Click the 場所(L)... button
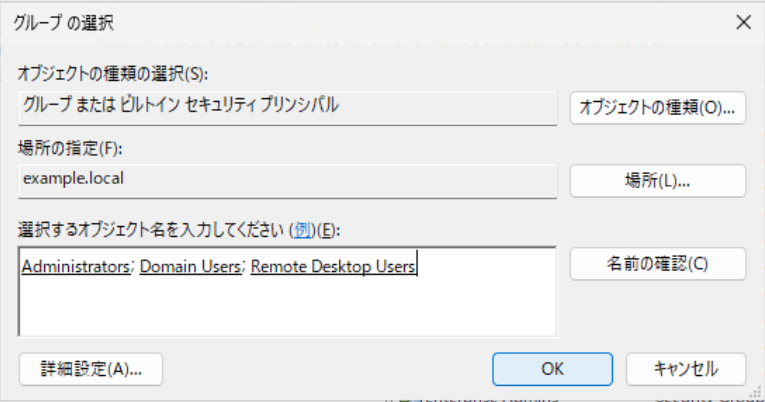 pyautogui.click(x=658, y=181)
